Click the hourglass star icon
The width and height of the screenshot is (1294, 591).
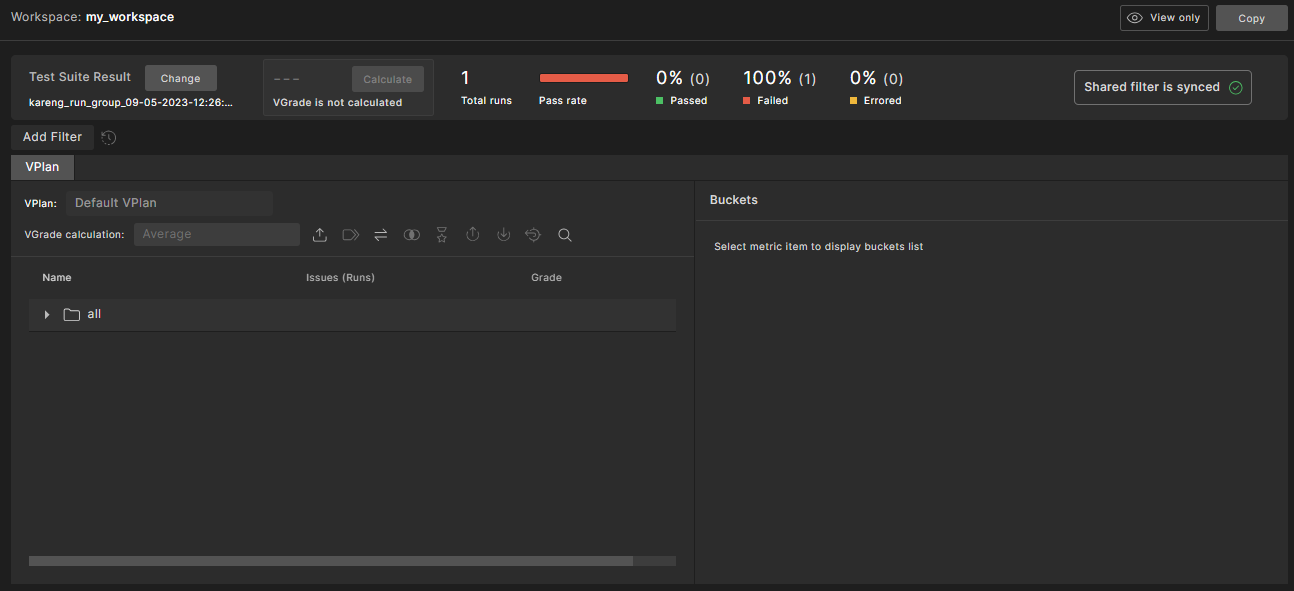coord(442,234)
